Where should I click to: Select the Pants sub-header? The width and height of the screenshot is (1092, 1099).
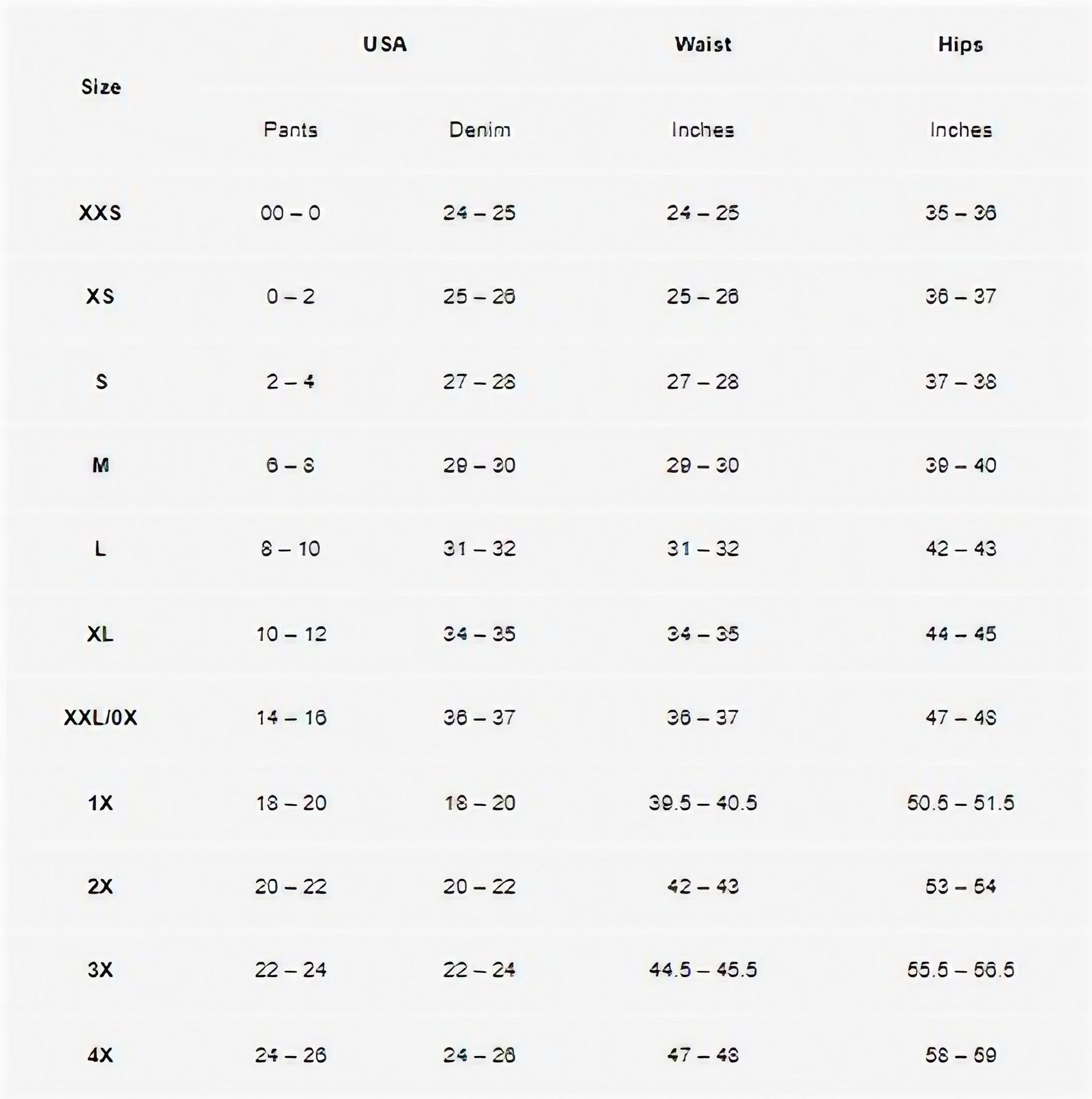(291, 130)
